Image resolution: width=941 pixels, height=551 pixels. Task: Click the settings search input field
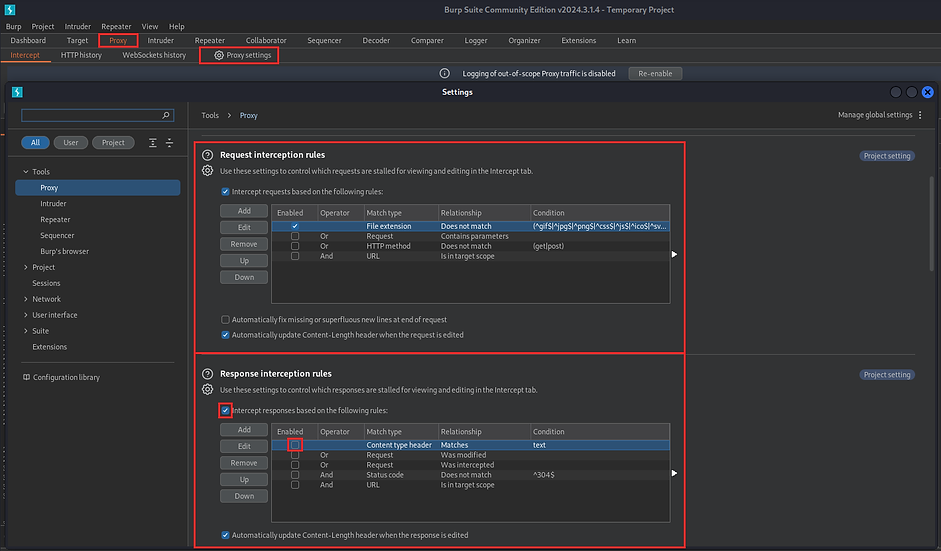point(97,115)
